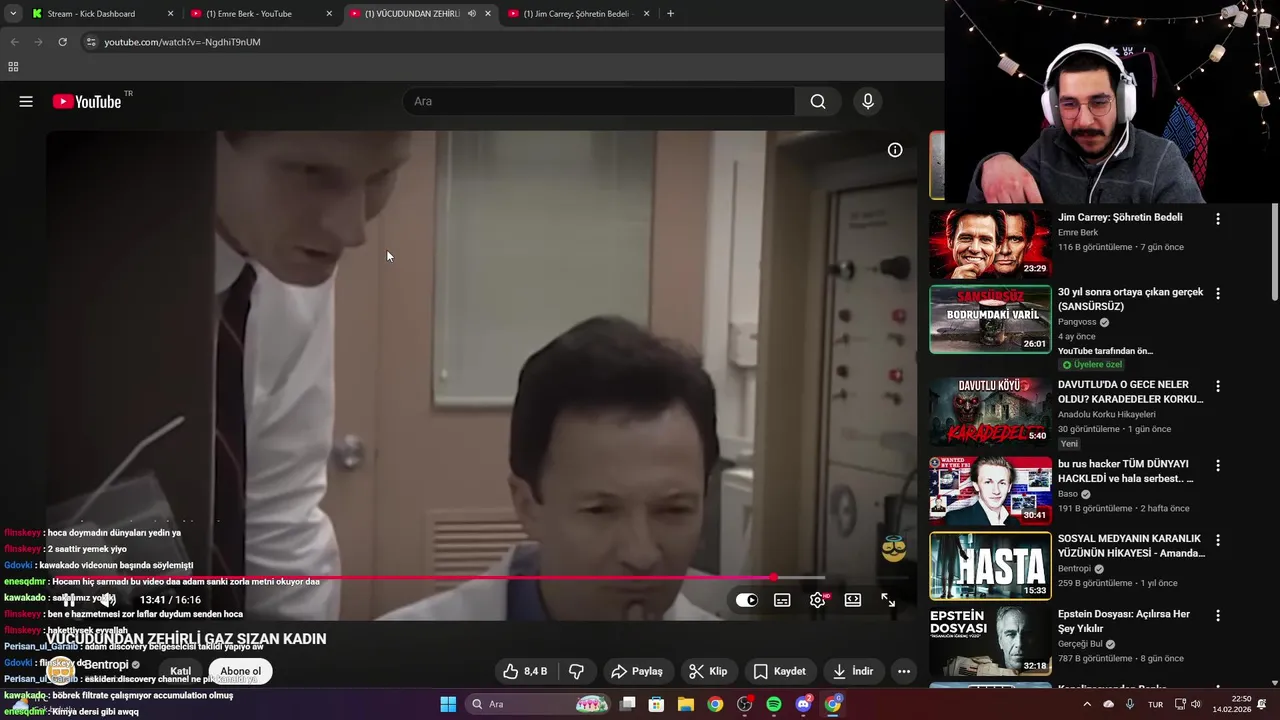Open the YouTube hamburger guide menu
The width and height of the screenshot is (1280, 720).
click(x=26, y=101)
